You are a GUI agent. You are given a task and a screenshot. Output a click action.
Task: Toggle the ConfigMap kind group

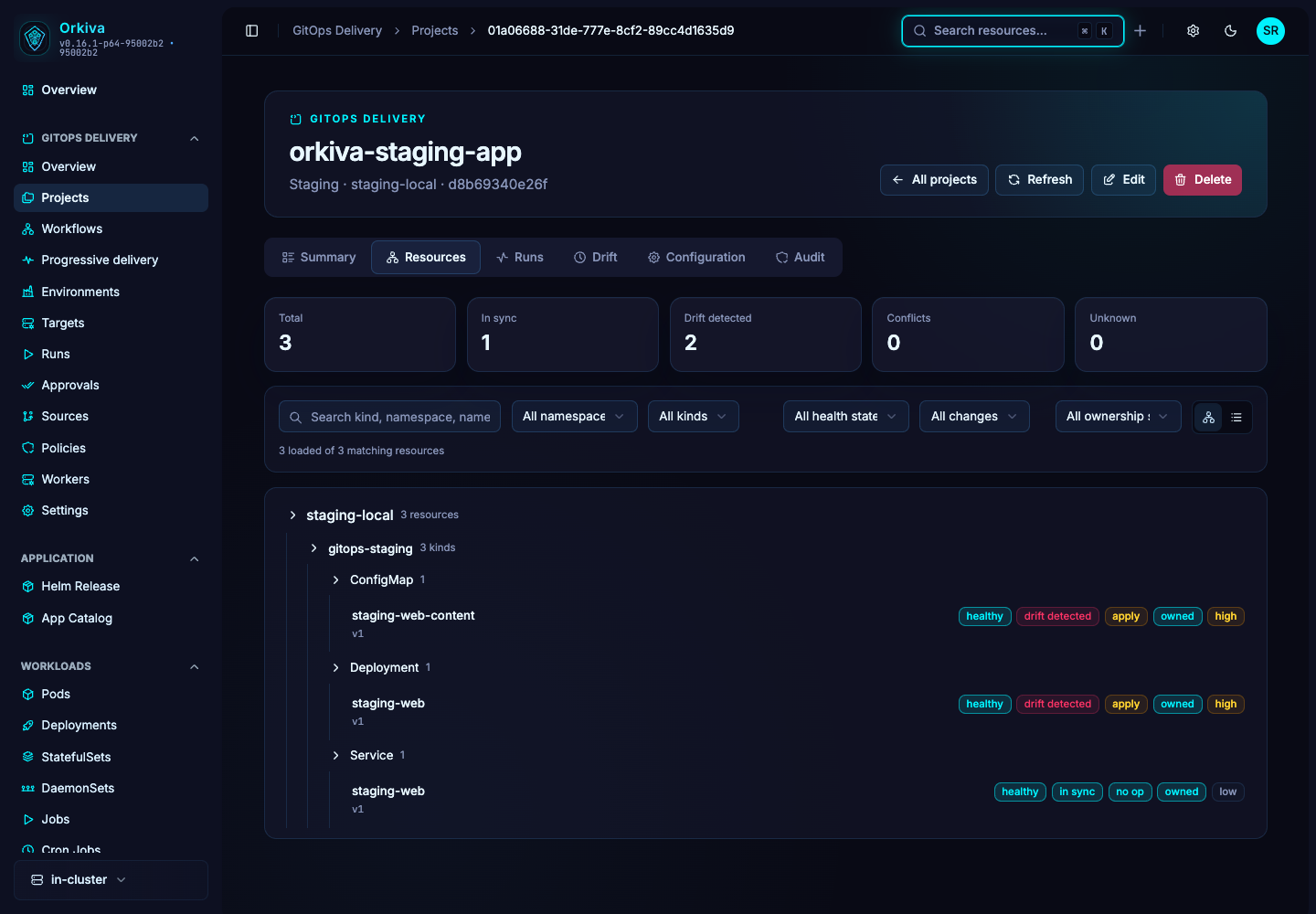point(336,580)
